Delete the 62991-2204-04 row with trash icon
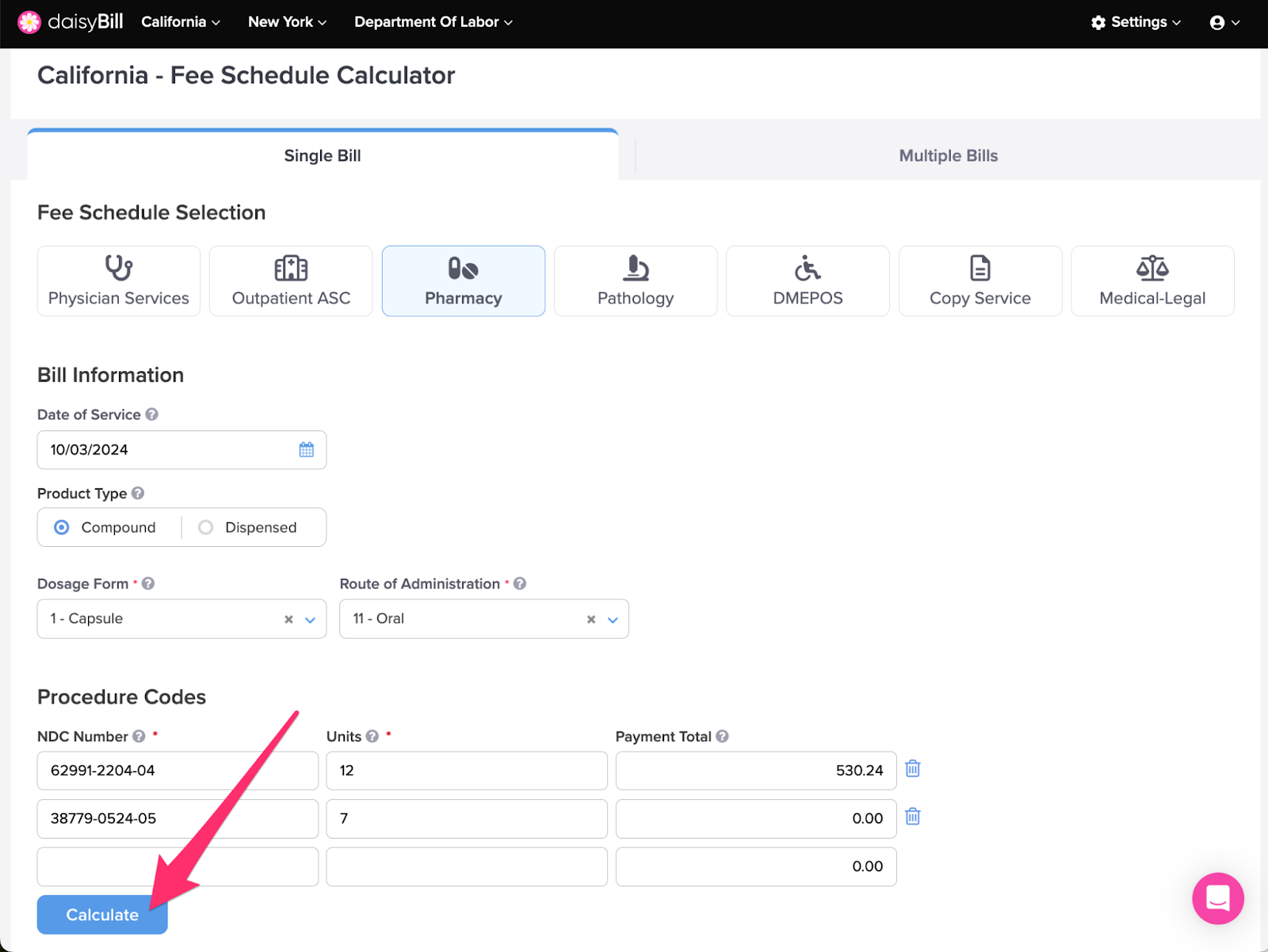 pos(913,769)
